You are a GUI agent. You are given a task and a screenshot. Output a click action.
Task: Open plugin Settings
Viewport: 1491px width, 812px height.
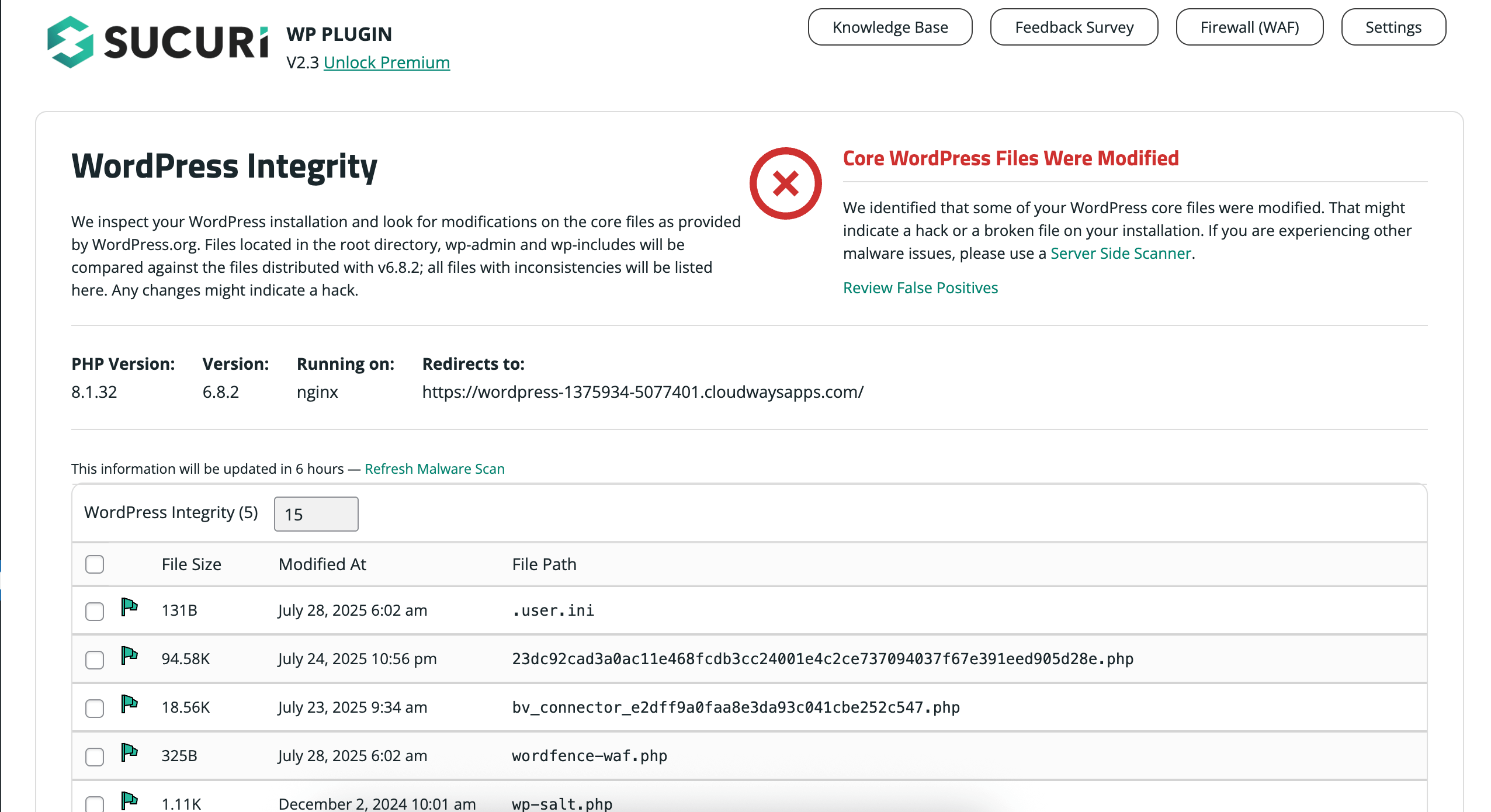(x=1393, y=27)
